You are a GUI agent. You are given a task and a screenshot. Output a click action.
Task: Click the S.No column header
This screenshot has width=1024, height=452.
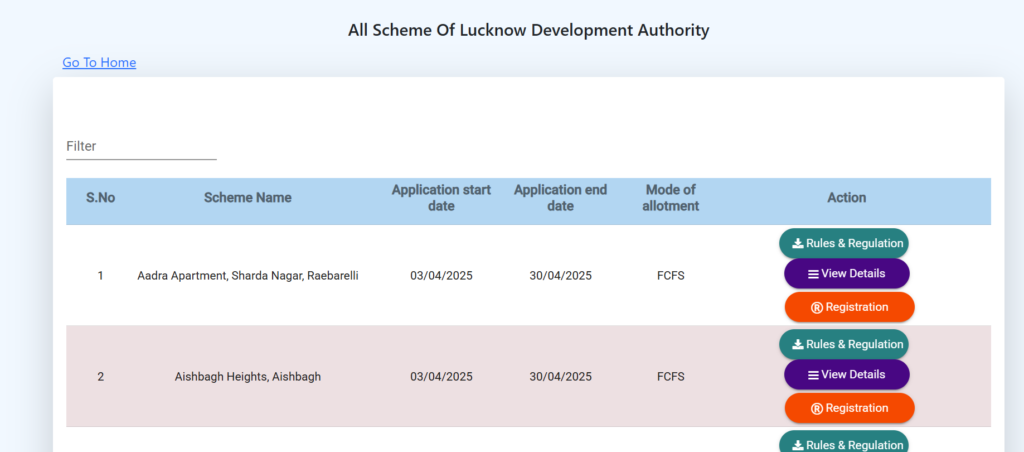tap(101, 198)
